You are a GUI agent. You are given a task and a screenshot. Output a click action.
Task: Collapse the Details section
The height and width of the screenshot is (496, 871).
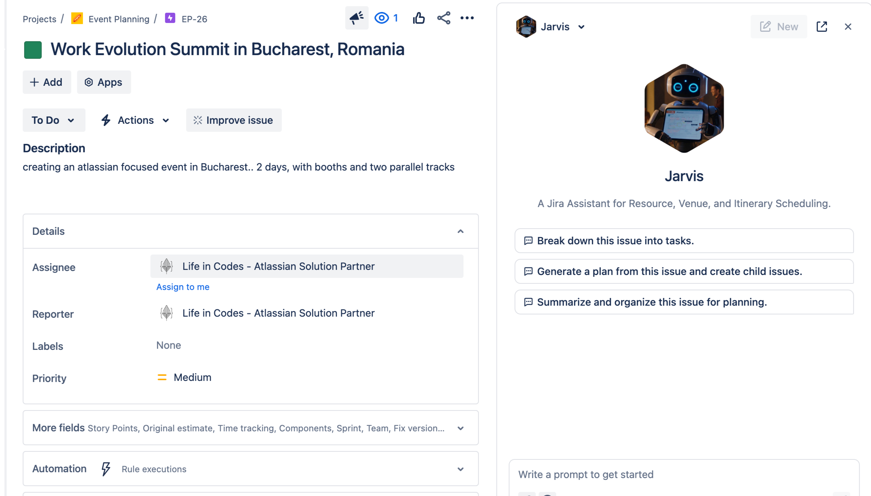[460, 231]
